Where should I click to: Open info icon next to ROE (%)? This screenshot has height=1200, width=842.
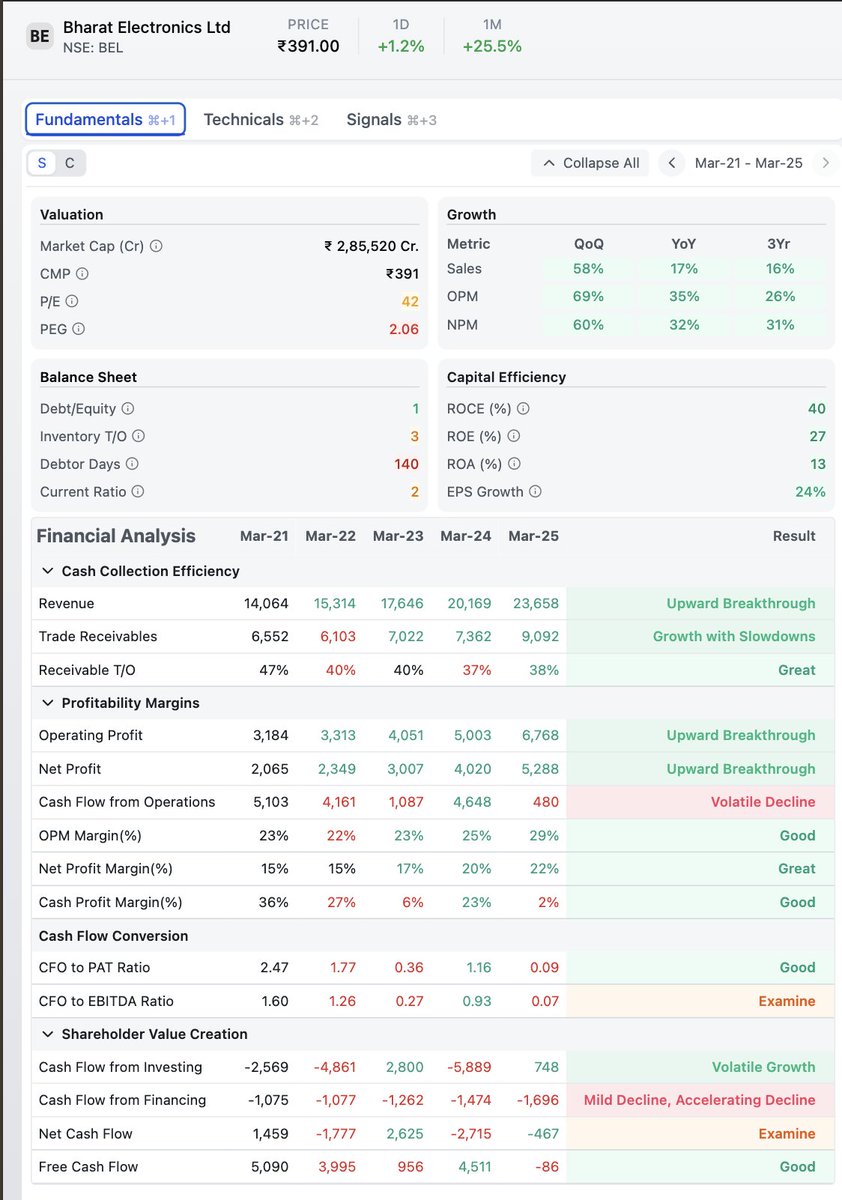513,436
